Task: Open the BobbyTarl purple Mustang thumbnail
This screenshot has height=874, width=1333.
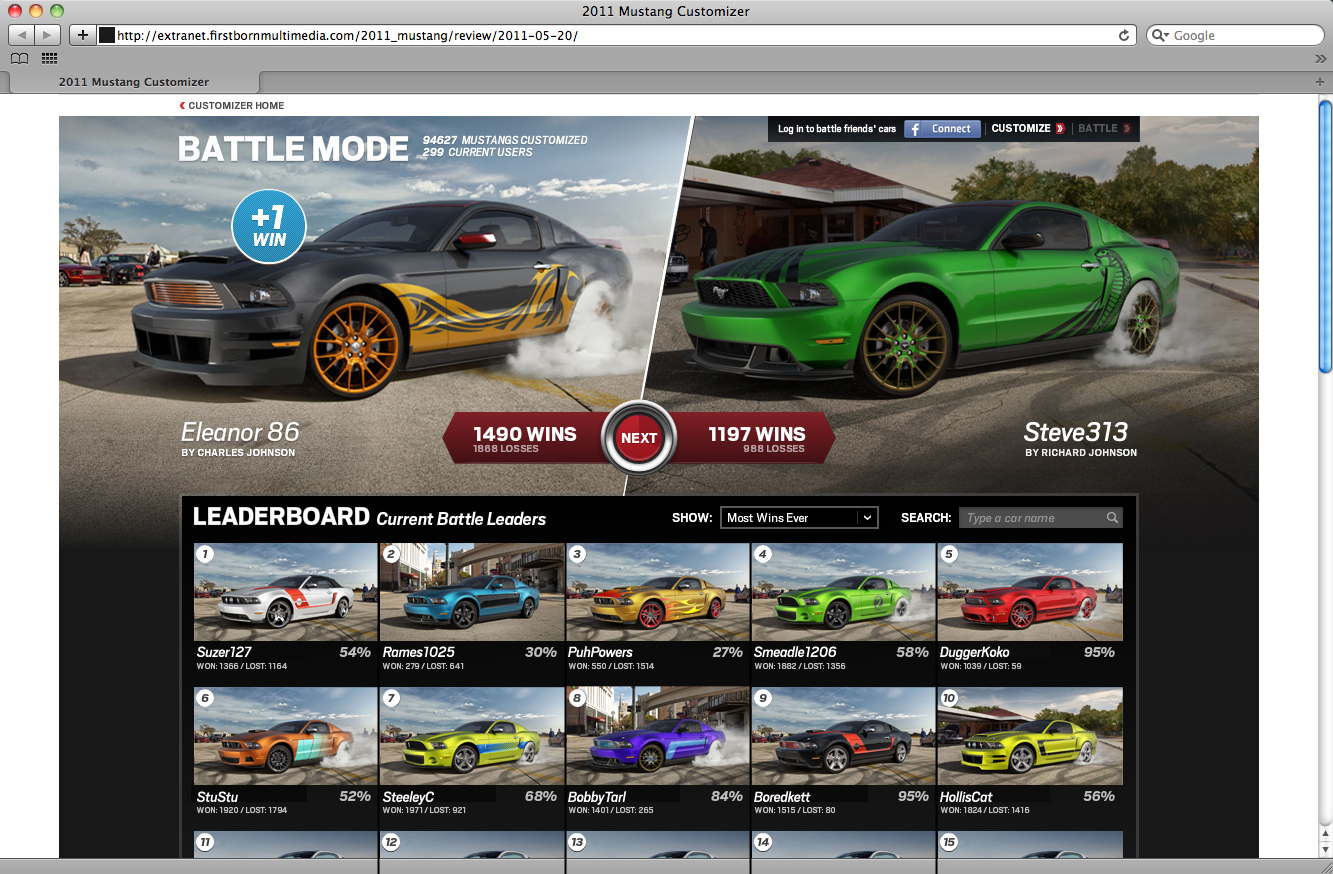Action: pyautogui.click(x=657, y=736)
